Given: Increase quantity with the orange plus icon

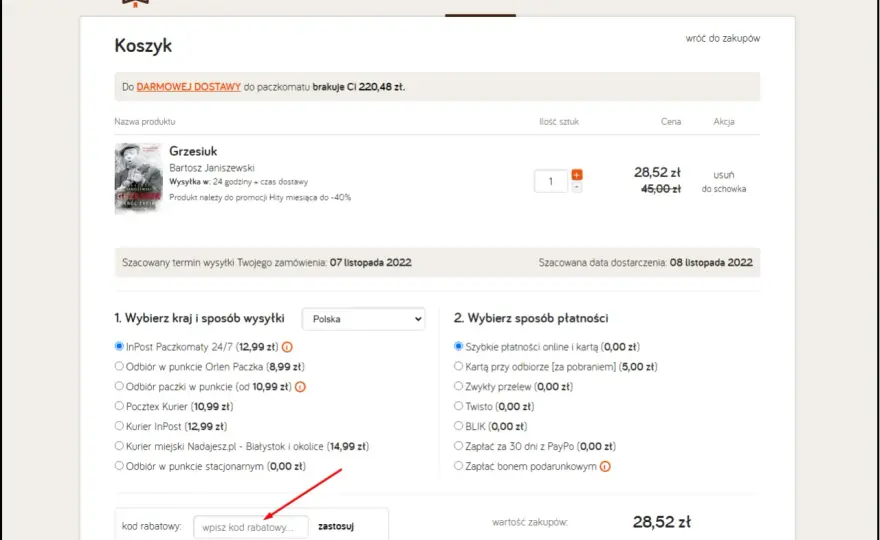Looking at the screenshot, I should pos(576,175).
